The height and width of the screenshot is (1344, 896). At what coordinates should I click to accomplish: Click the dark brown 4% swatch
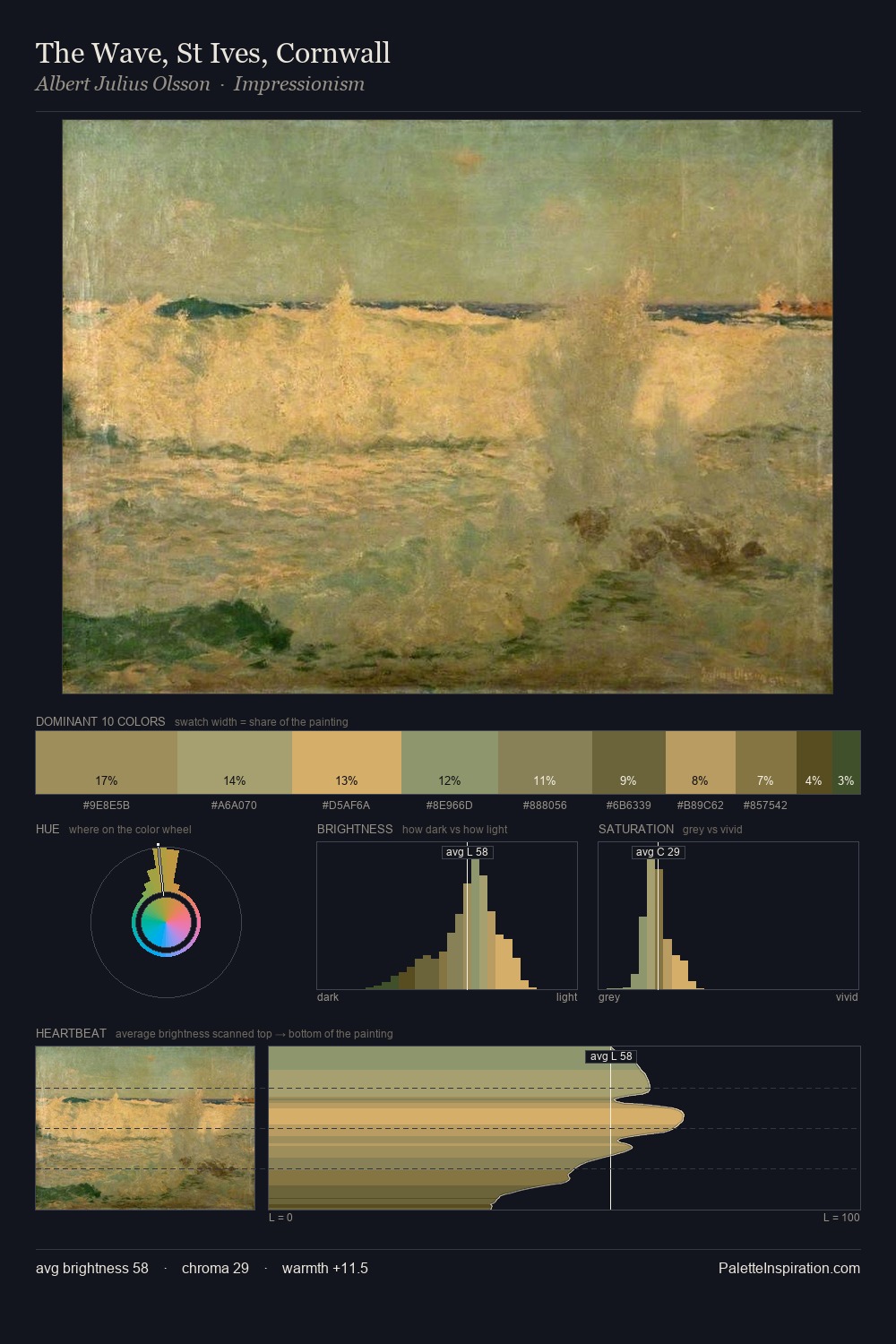click(x=814, y=762)
